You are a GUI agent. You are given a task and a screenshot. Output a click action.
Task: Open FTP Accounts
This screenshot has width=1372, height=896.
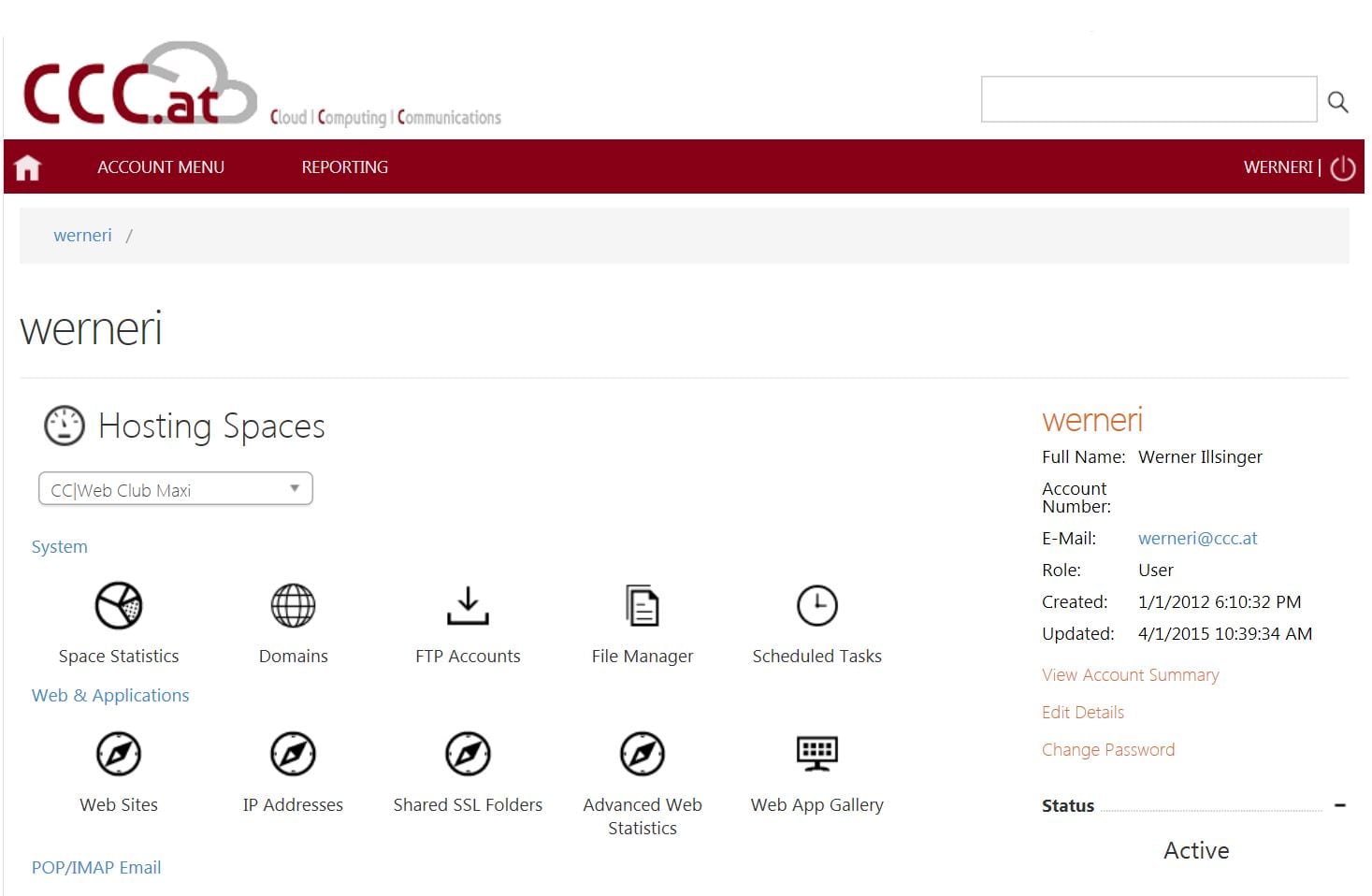467,622
